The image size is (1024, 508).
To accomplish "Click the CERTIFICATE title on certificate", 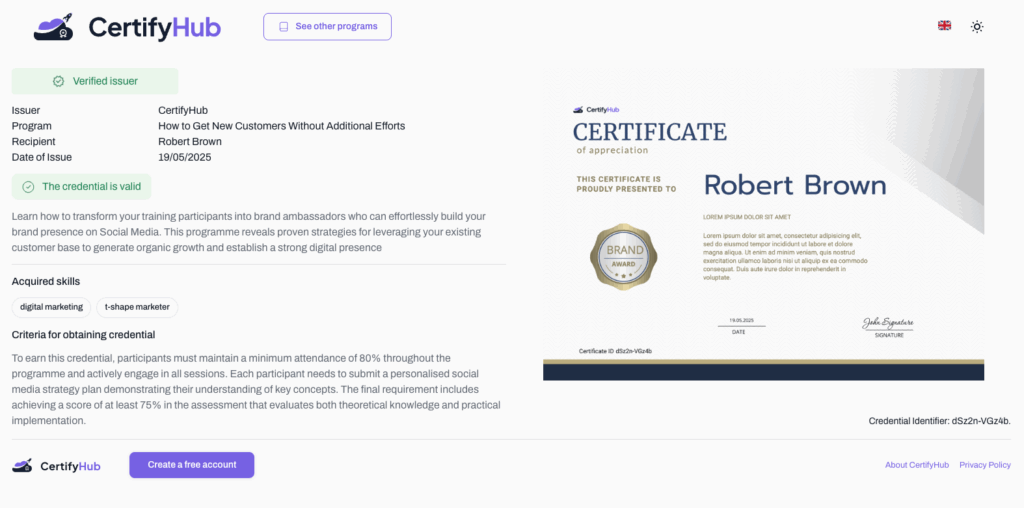I will coord(650,132).
